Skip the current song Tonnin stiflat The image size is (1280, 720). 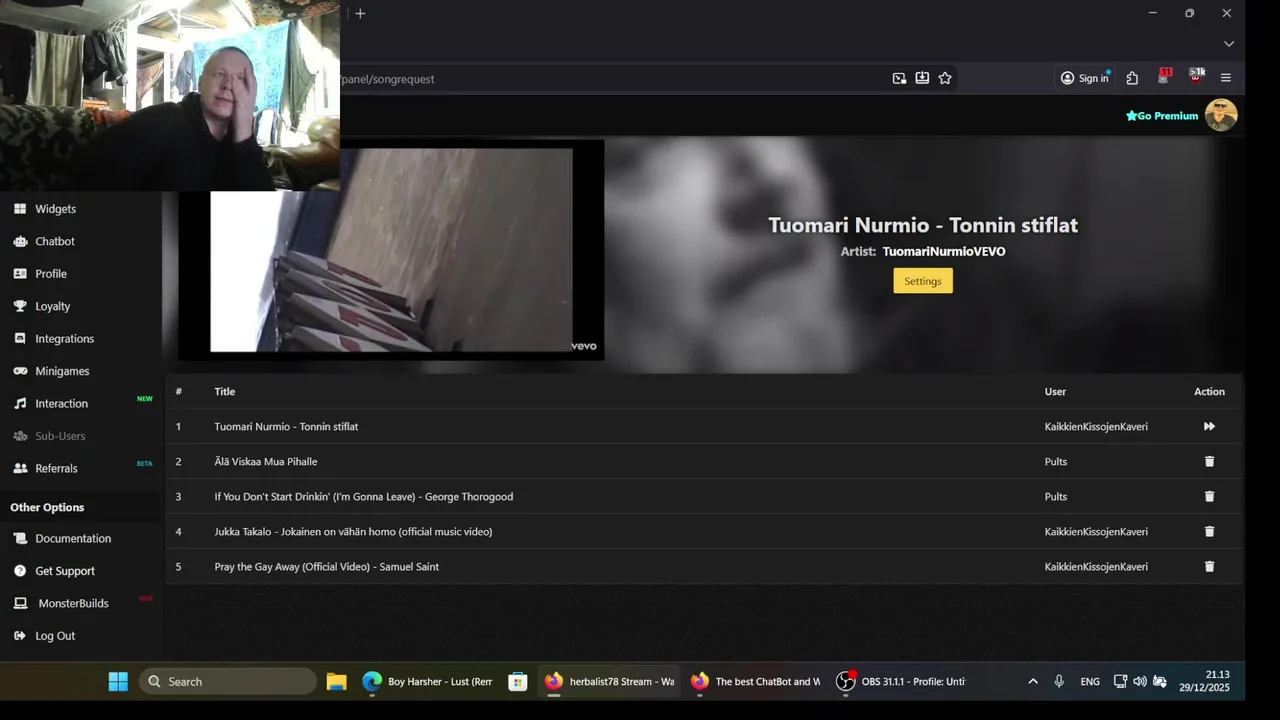point(1209,426)
